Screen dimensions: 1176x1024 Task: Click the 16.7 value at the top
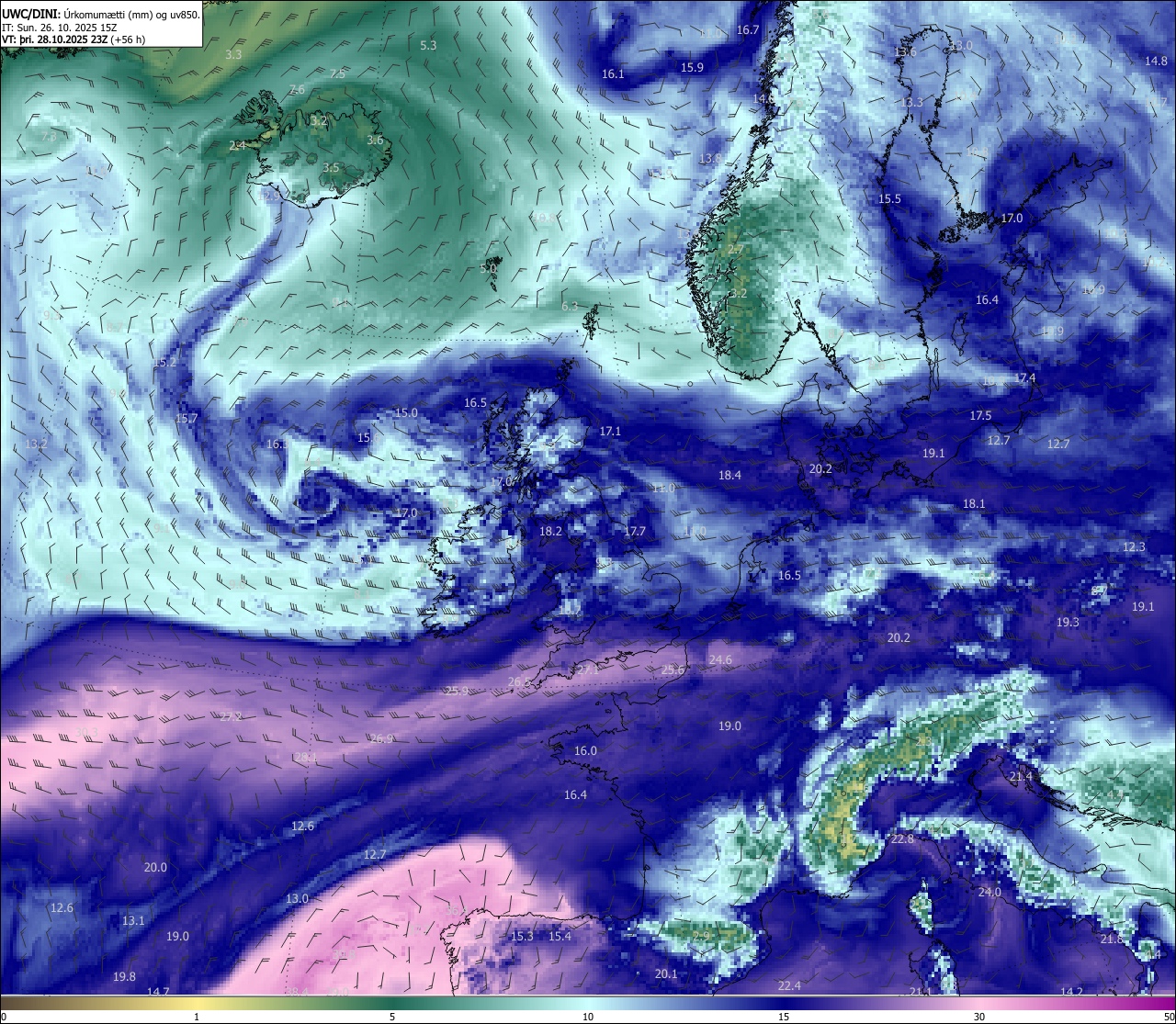pyautogui.click(x=748, y=29)
